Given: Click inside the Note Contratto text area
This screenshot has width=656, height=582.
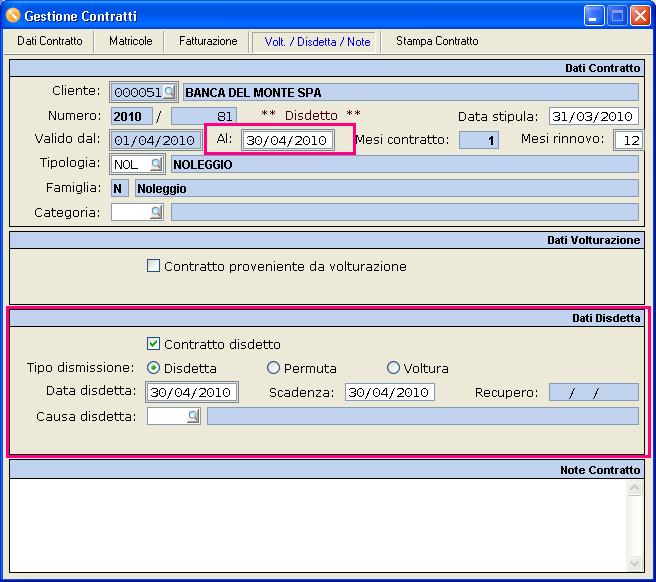Looking at the screenshot, I should point(318,525).
